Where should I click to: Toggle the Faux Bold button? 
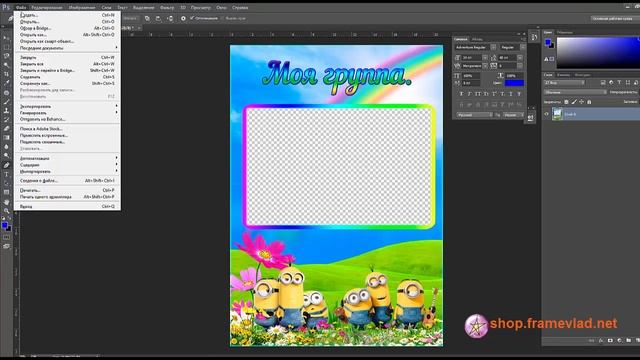[x=461, y=94]
